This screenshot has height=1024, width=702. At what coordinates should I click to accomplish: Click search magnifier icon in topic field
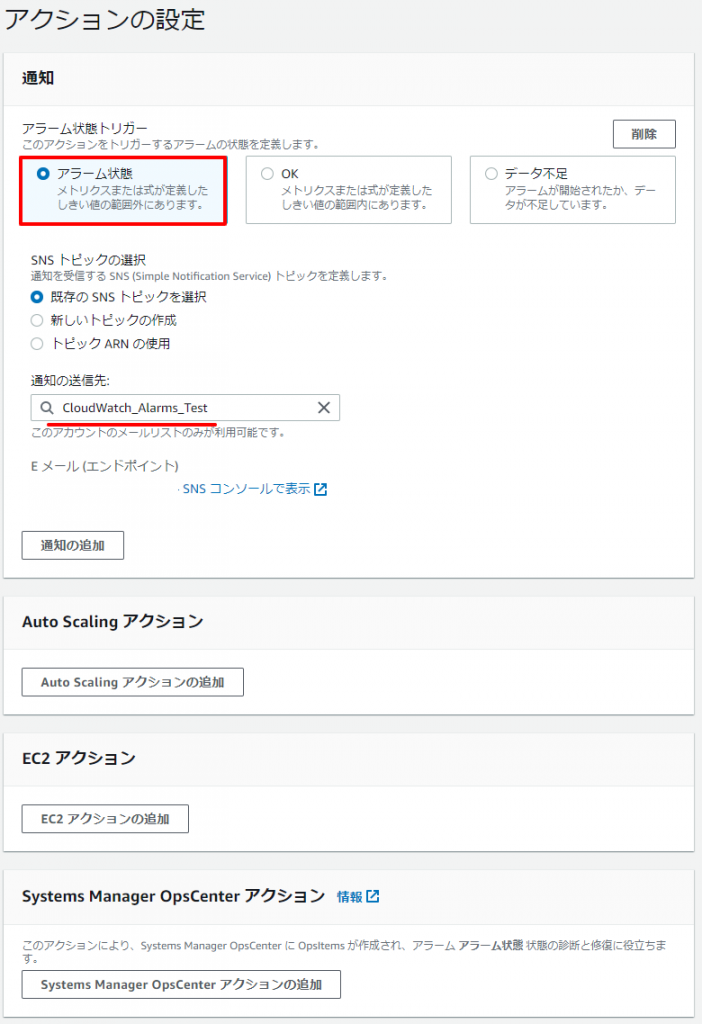pyautogui.click(x=47, y=408)
